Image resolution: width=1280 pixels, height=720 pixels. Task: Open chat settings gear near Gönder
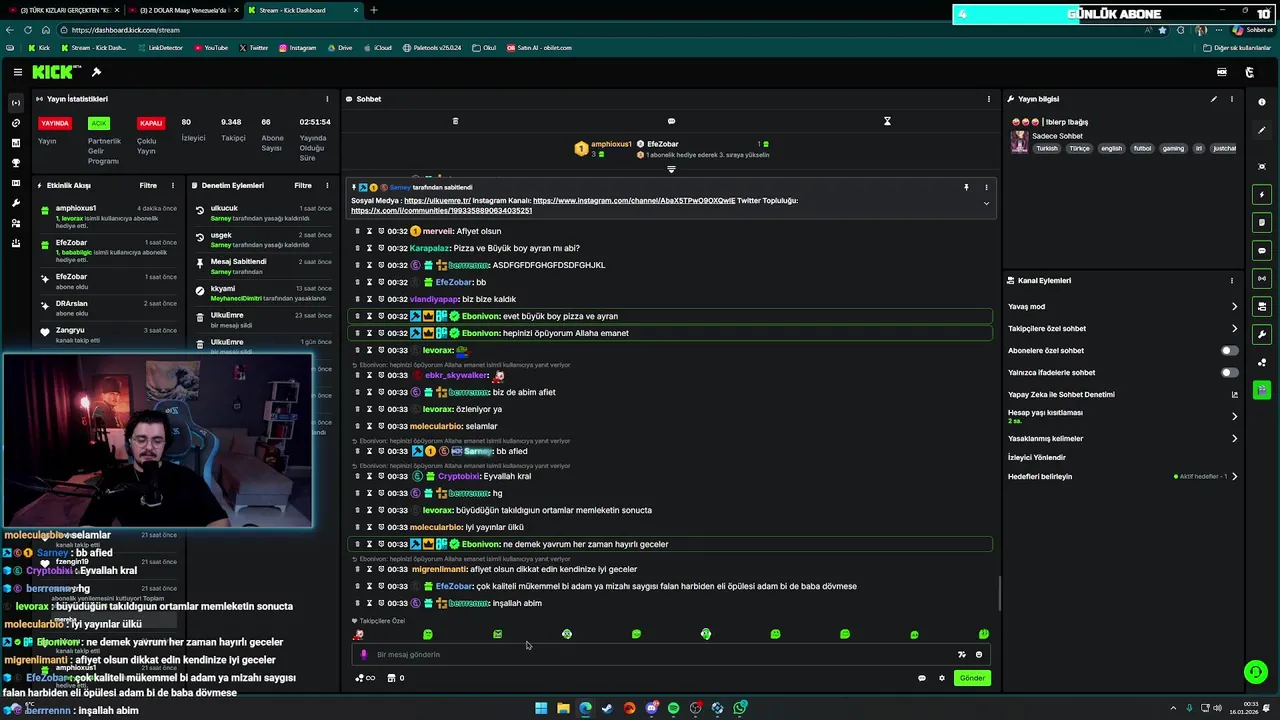coord(941,678)
